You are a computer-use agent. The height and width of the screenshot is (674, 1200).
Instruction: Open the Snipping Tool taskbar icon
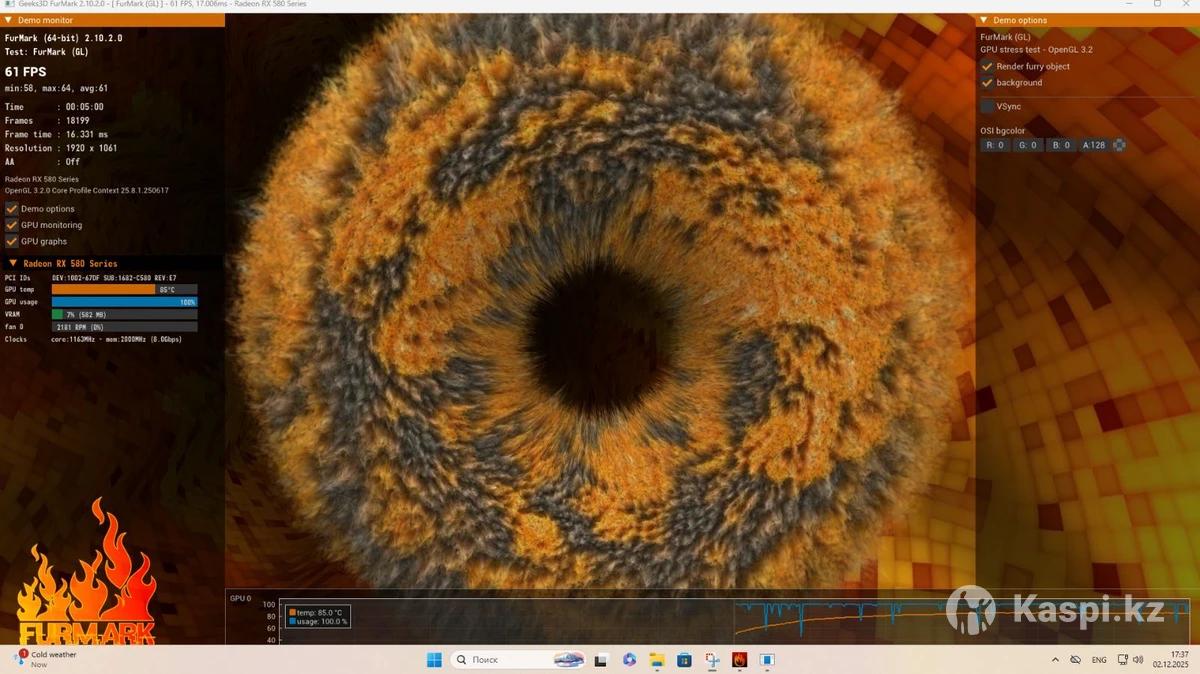[x=712, y=660]
